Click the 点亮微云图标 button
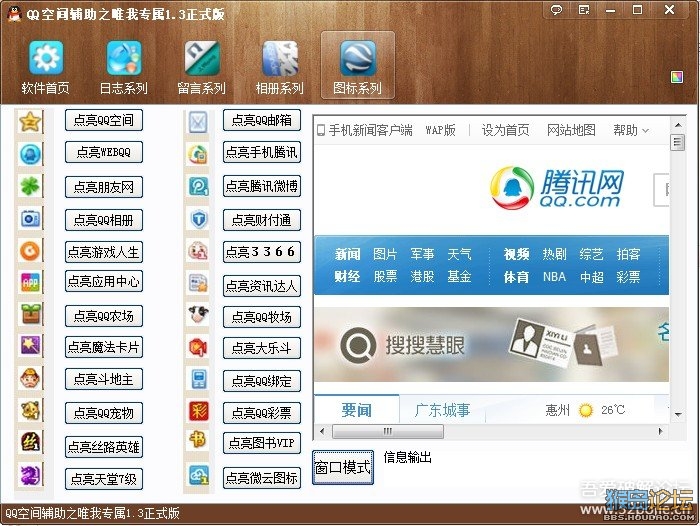 point(262,478)
